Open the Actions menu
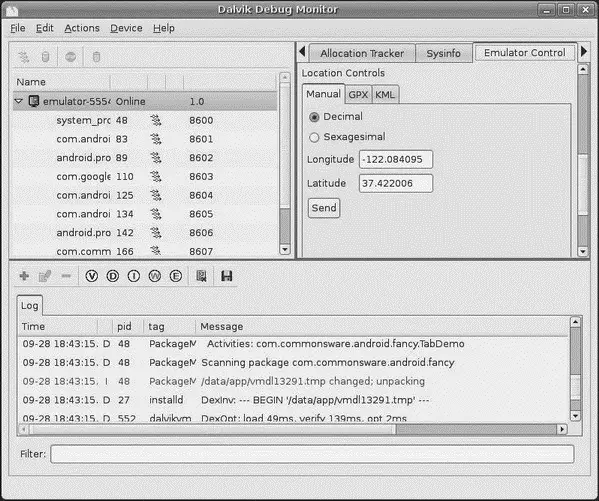Viewport: 599px width, 501px height. (x=82, y=28)
